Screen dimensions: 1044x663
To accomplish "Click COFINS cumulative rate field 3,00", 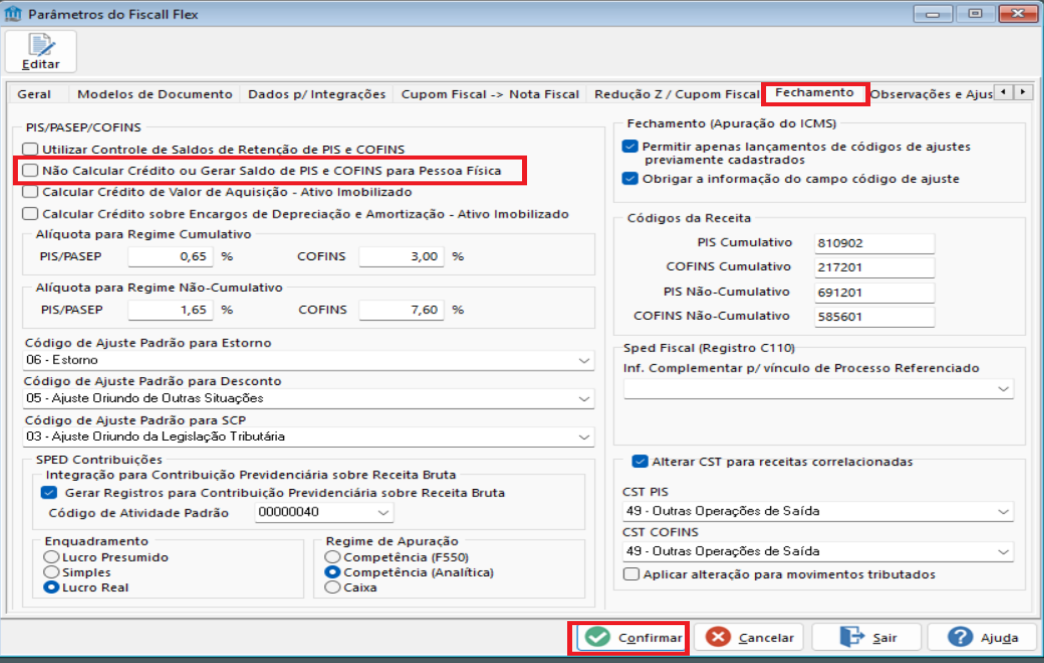I will [x=401, y=256].
